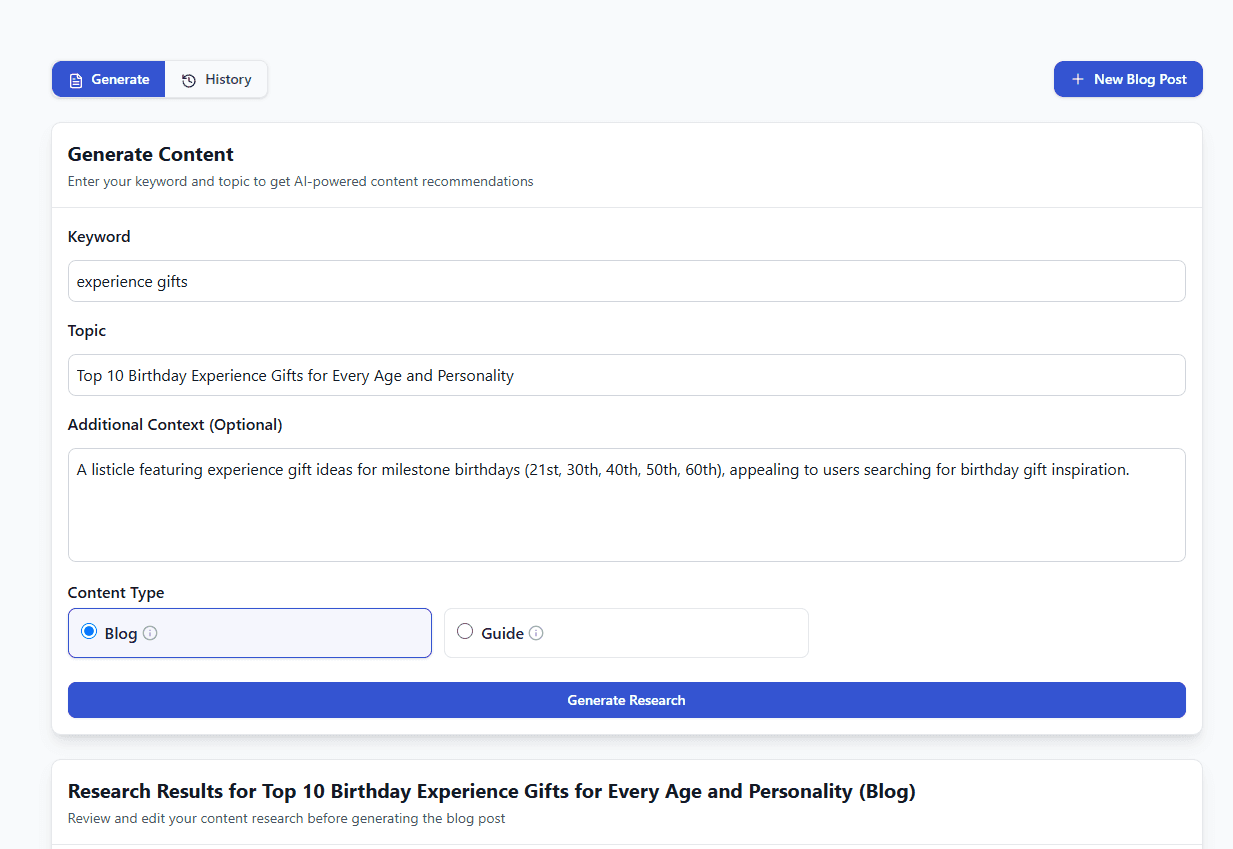Select the Blog radio button
This screenshot has width=1233, height=849.
(x=89, y=632)
